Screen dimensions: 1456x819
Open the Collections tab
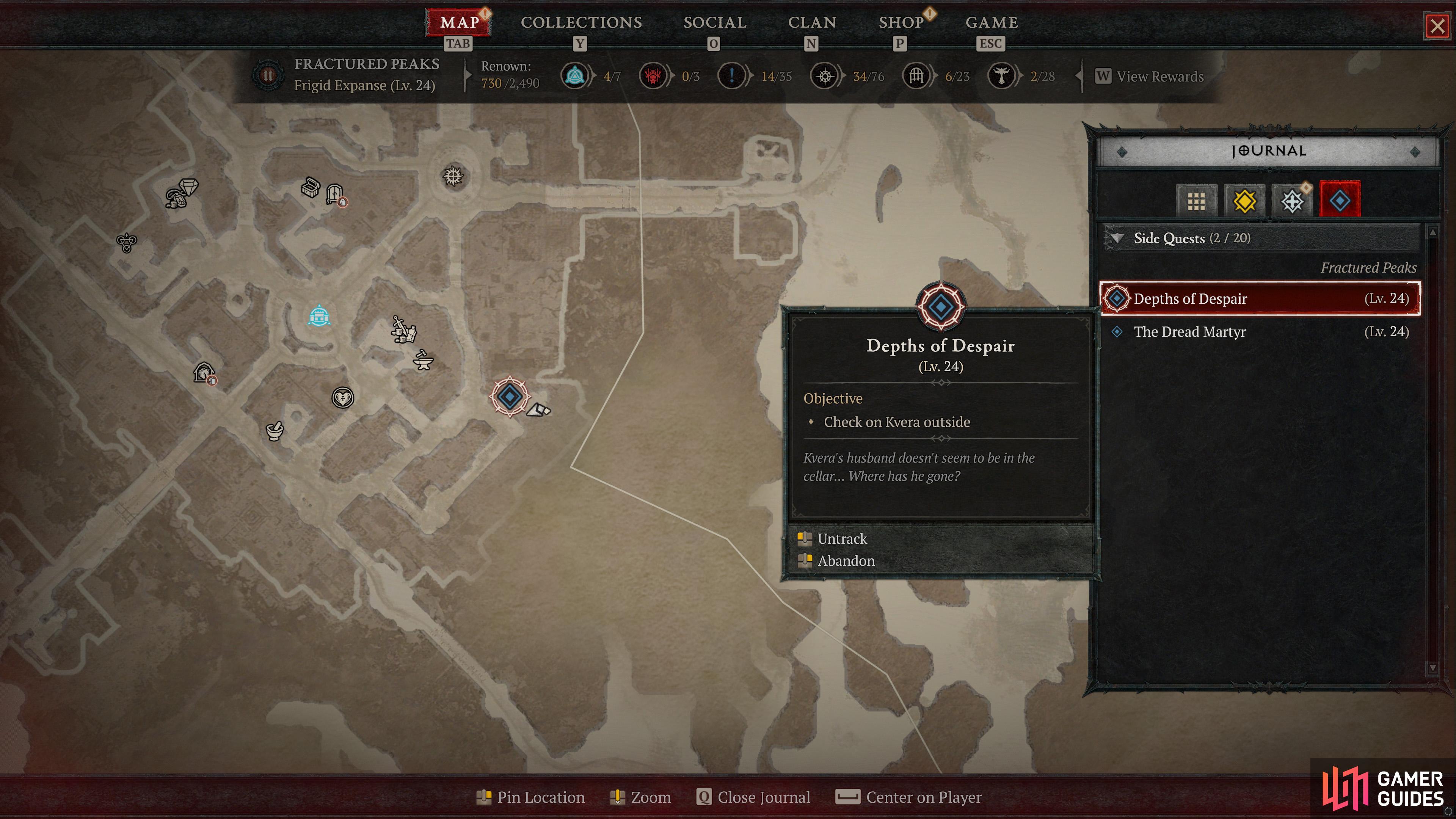coord(581,22)
